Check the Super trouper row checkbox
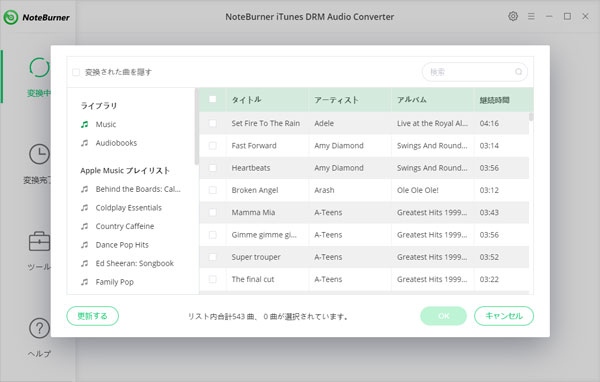The image size is (600, 382). click(x=212, y=257)
